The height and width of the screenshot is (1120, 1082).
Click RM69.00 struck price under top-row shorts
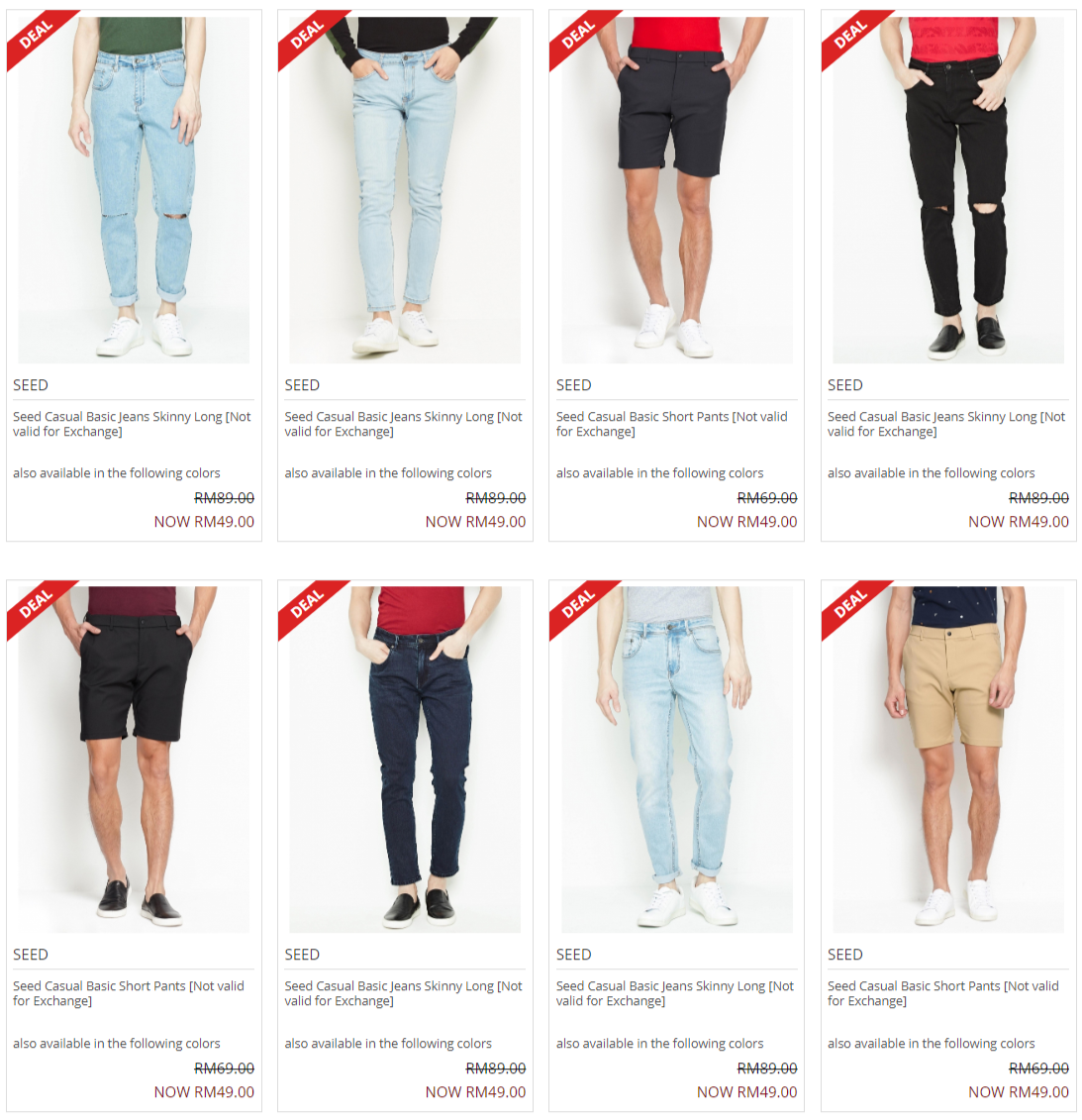pos(767,498)
